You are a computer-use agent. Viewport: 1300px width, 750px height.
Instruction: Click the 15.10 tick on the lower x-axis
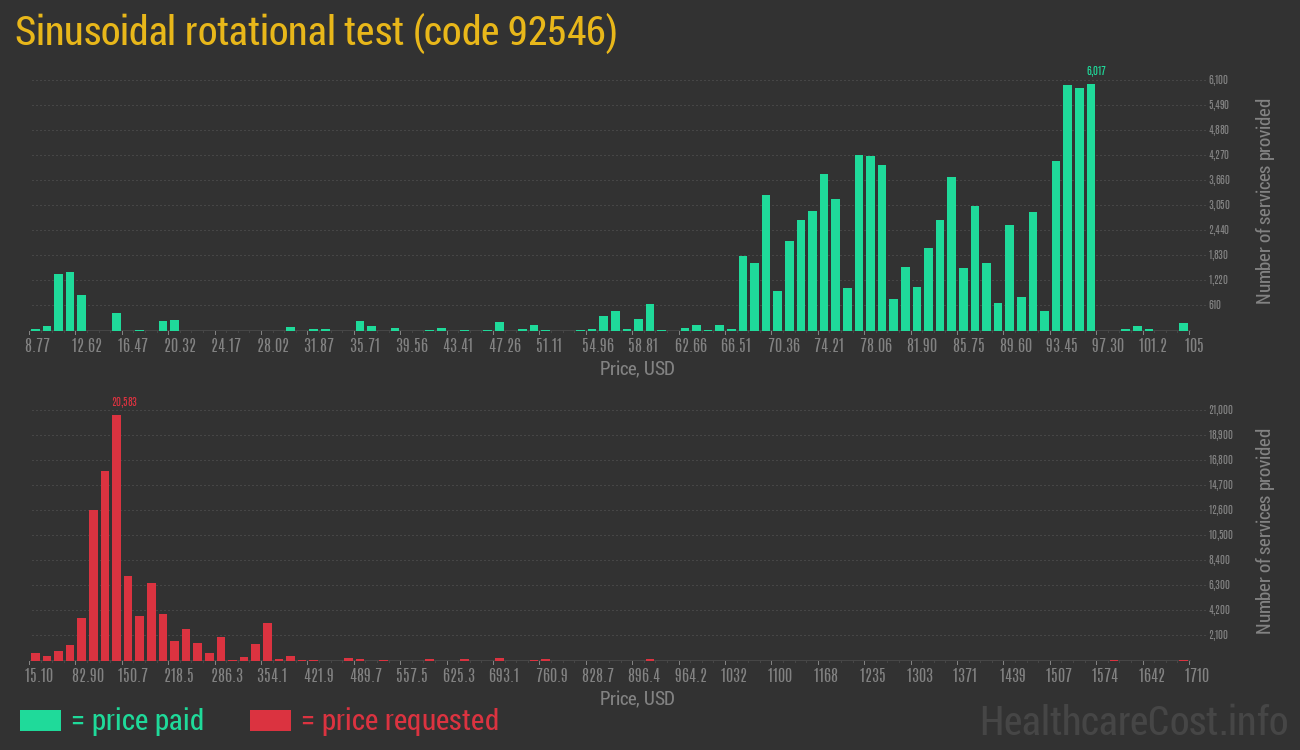tap(39, 676)
